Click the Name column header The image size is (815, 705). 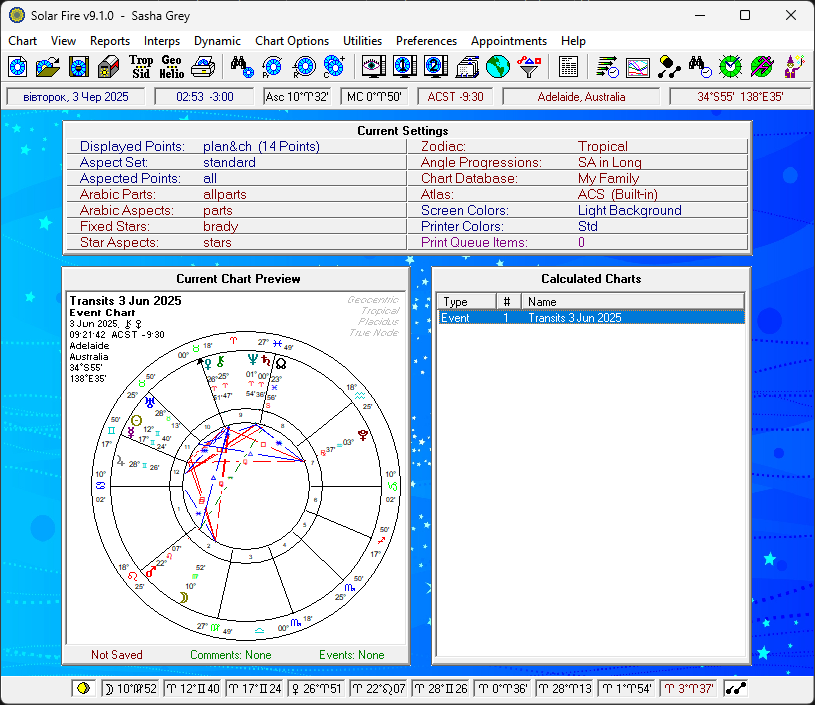(x=633, y=302)
